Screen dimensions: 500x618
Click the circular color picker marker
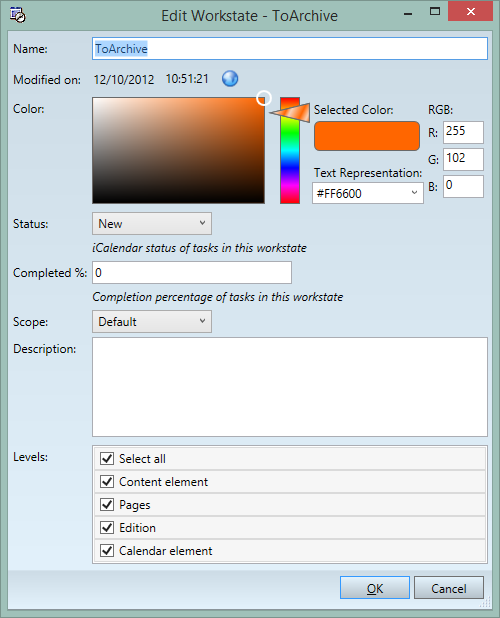pyautogui.click(x=264, y=99)
